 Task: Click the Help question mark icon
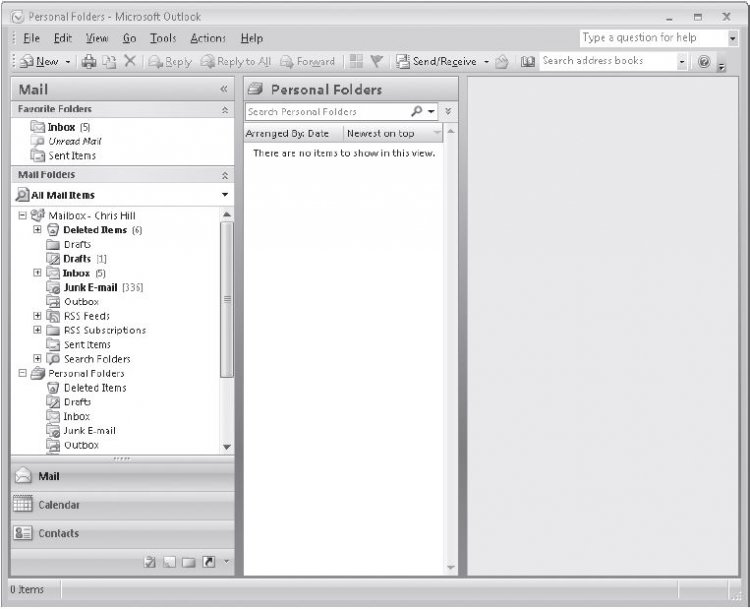pos(704,62)
